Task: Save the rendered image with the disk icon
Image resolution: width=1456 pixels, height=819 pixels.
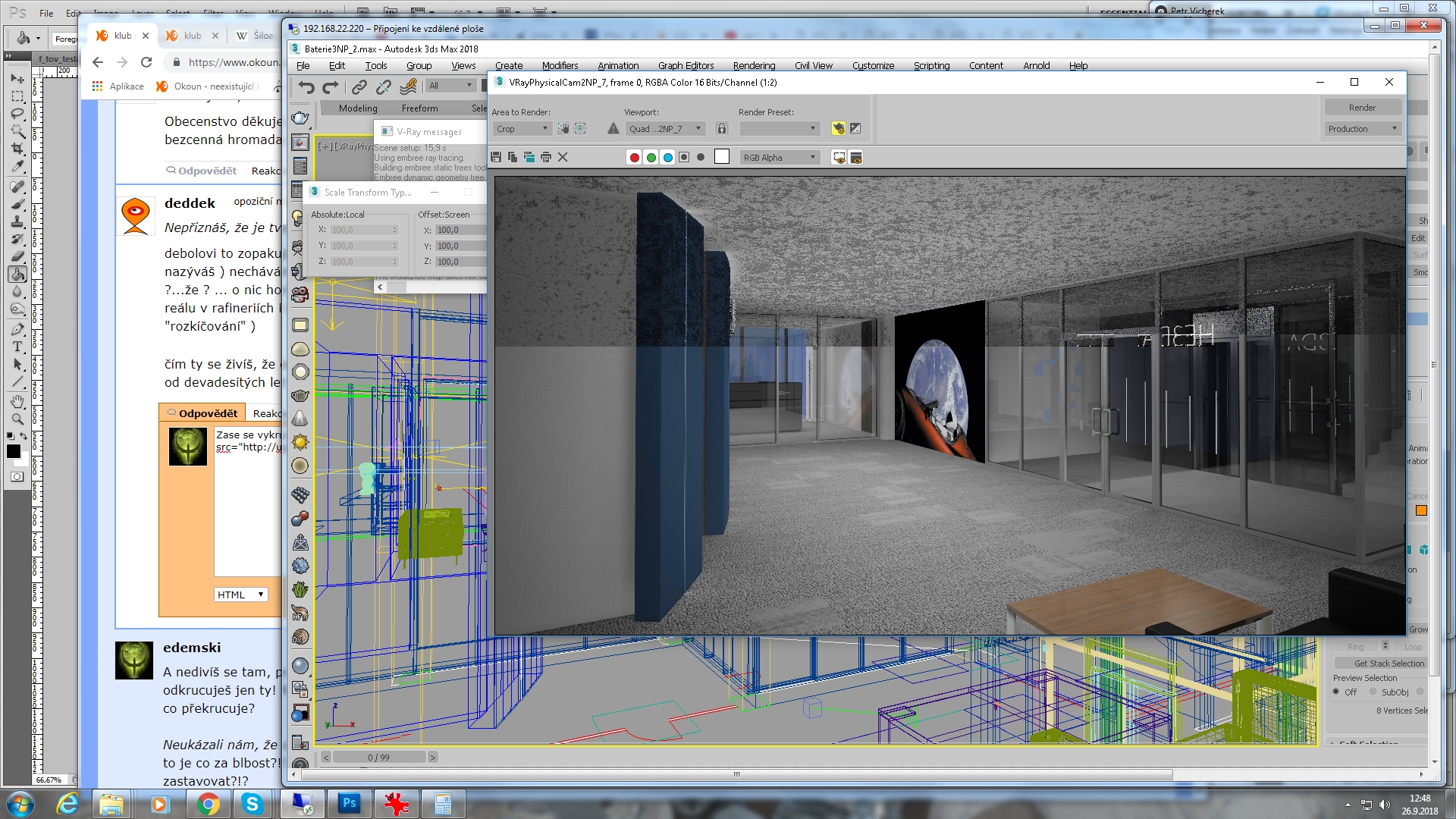Action: 496,157
